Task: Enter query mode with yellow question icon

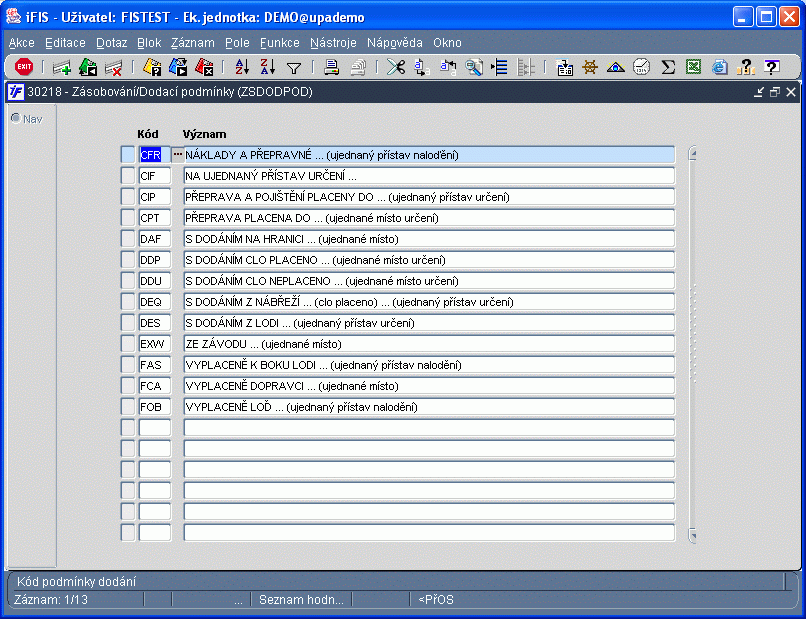Action: coord(152,67)
